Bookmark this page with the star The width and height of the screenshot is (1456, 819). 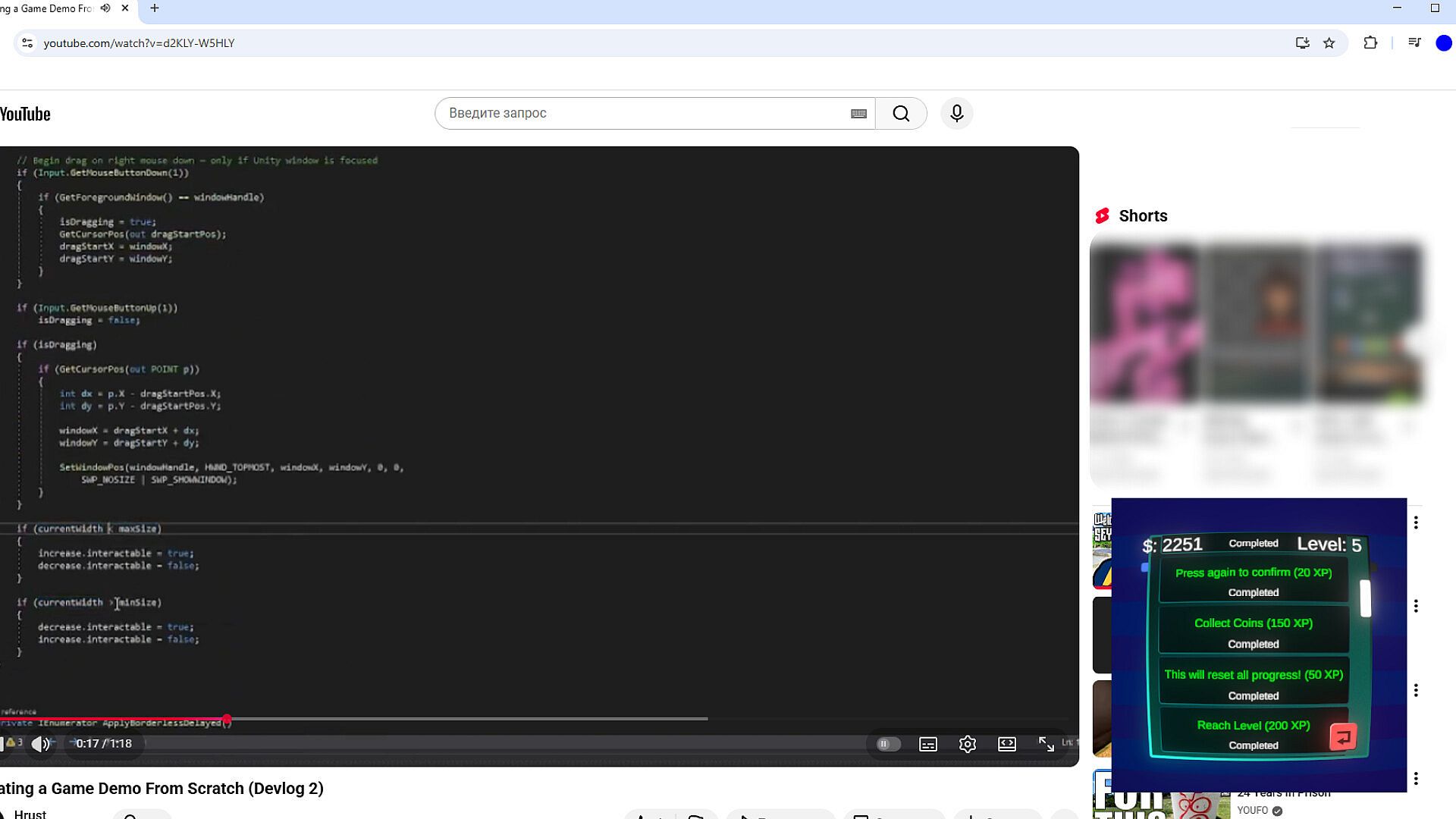1329,43
